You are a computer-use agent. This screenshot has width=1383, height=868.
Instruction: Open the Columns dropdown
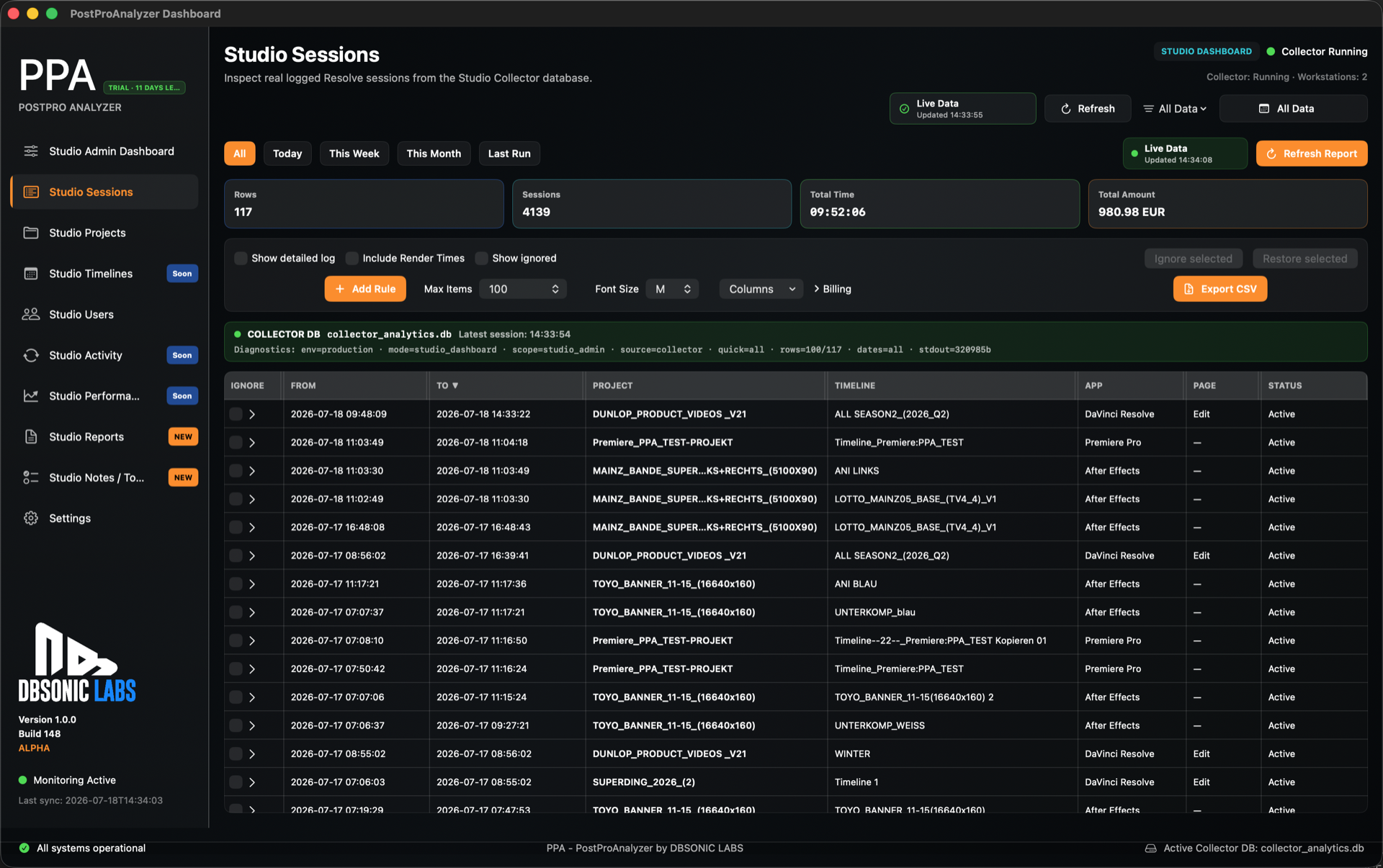coord(761,289)
